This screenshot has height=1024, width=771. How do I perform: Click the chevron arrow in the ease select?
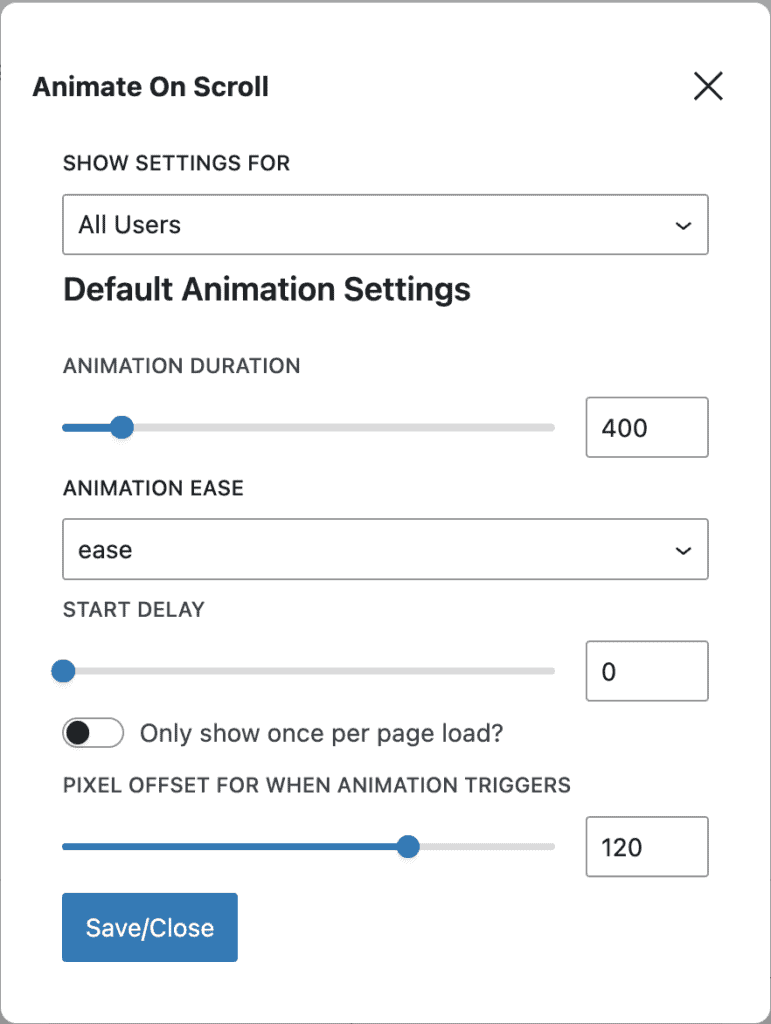click(x=683, y=551)
